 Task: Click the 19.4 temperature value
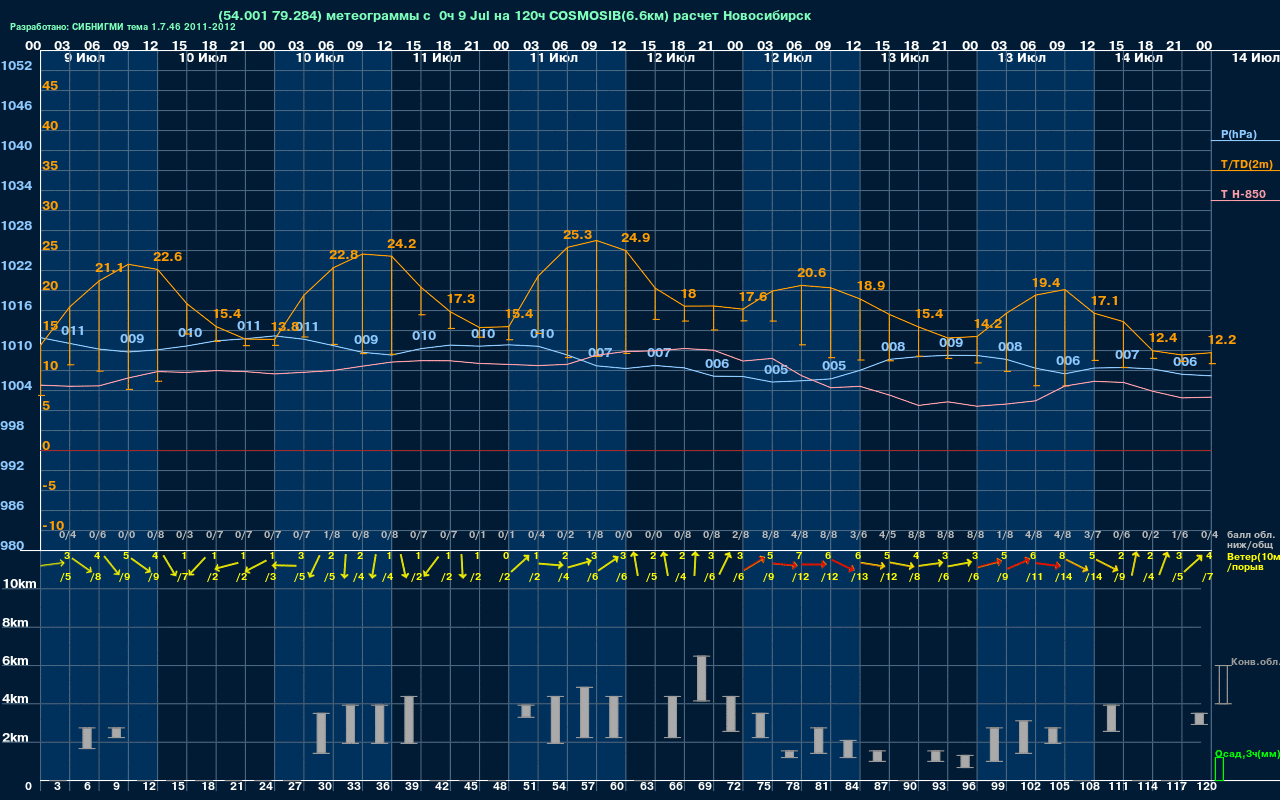[1046, 283]
